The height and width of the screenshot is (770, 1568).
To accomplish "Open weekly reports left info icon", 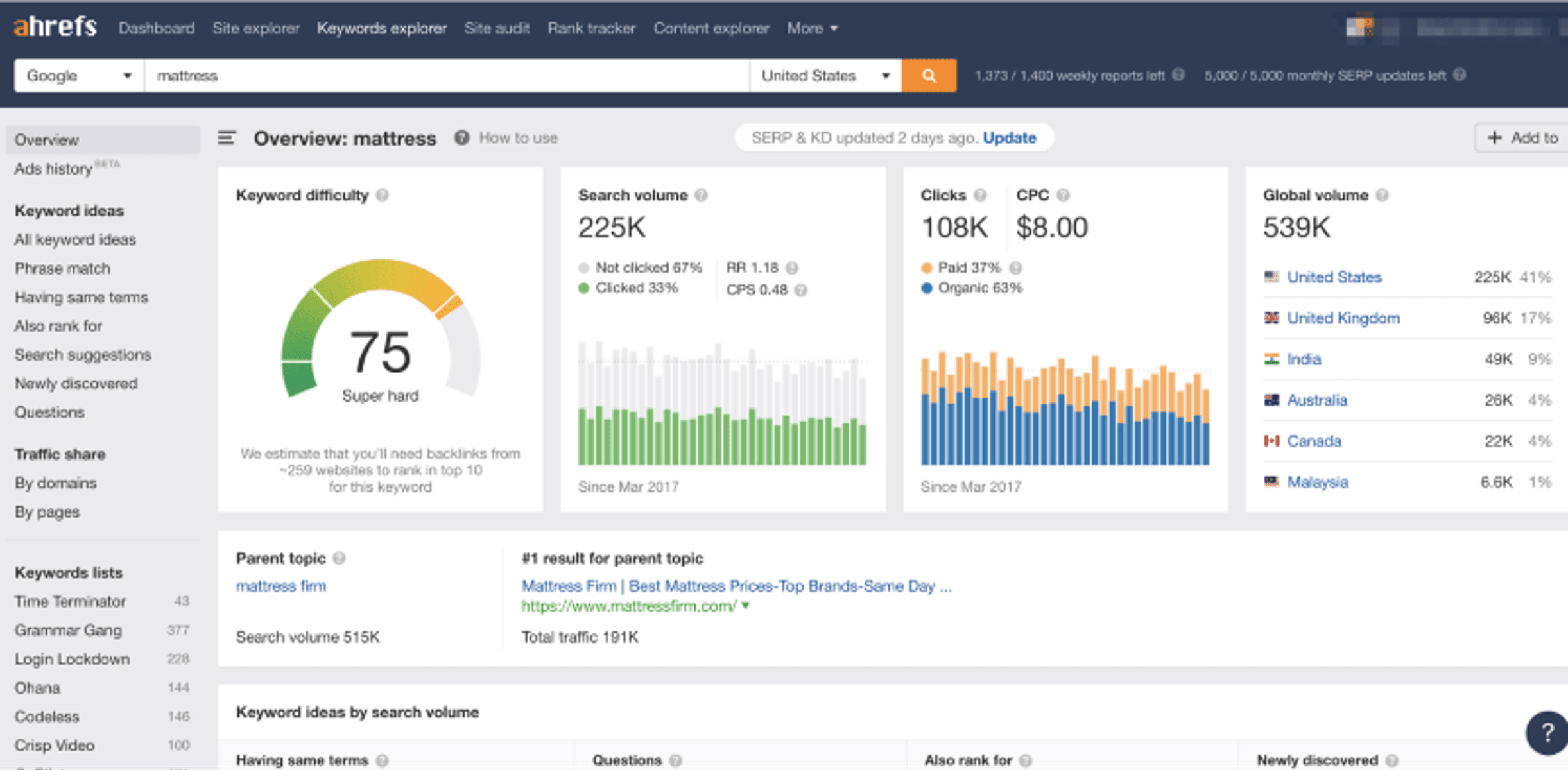I will 1178,75.
